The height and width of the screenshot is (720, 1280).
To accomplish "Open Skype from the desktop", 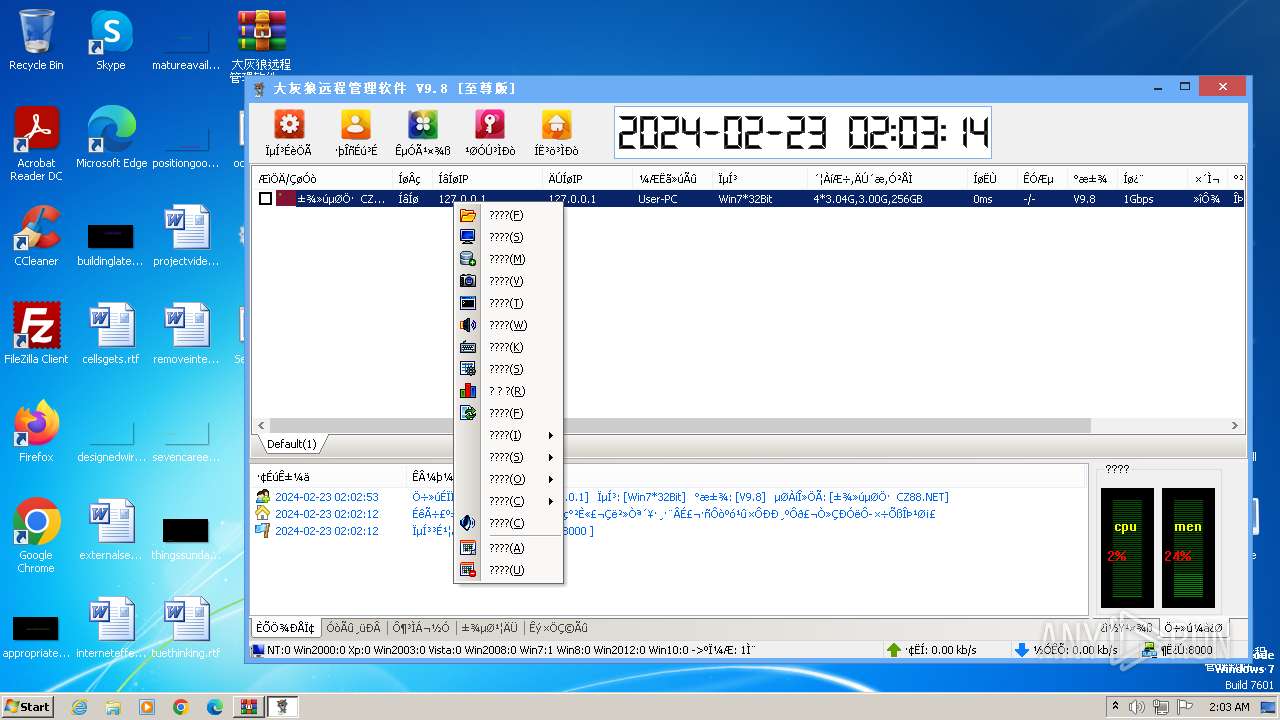I will [110, 41].
